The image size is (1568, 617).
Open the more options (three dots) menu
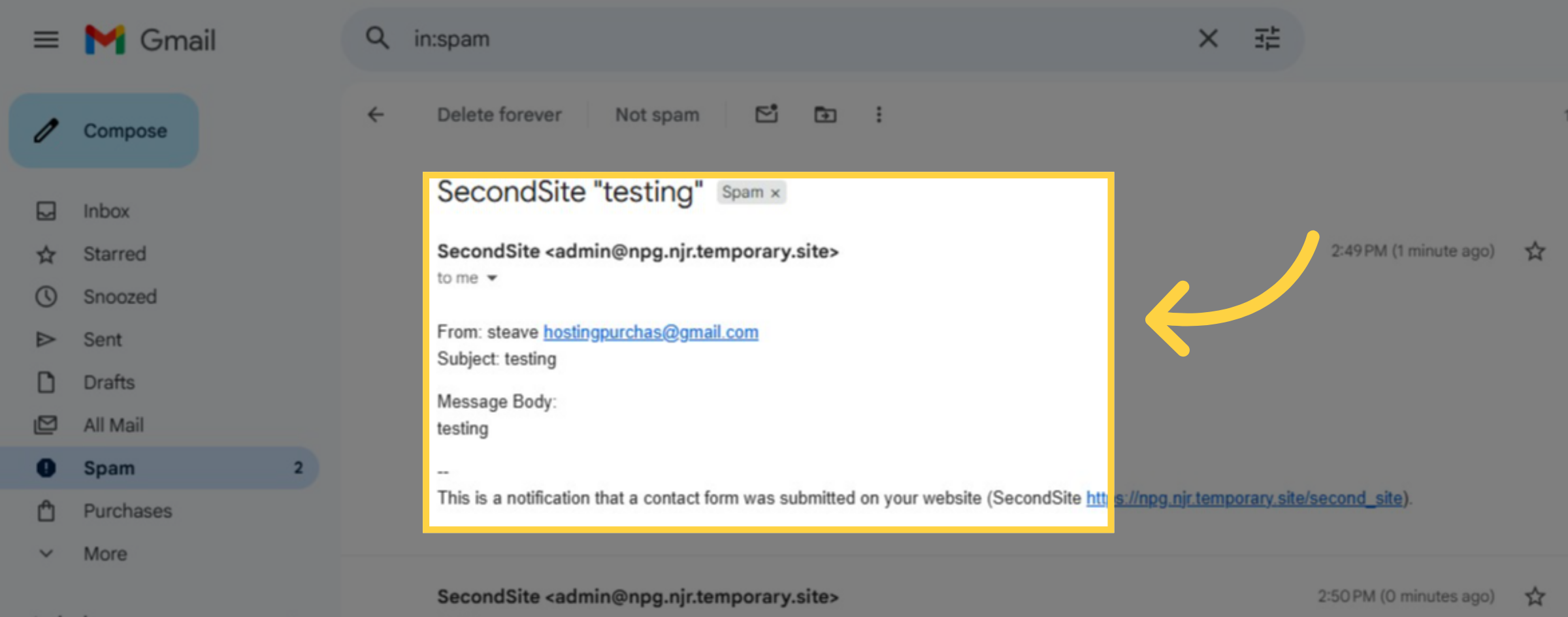point(879,114)
